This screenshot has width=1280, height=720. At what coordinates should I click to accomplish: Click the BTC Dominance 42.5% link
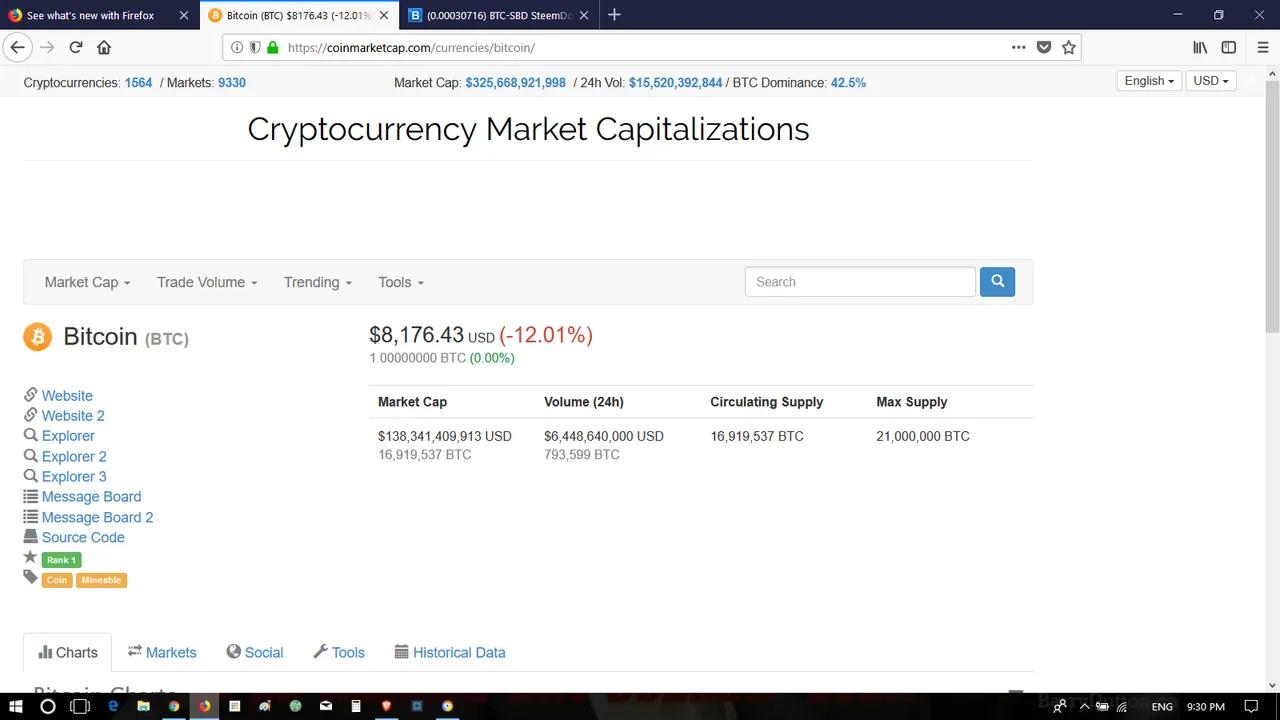click(x=848, y=83)
